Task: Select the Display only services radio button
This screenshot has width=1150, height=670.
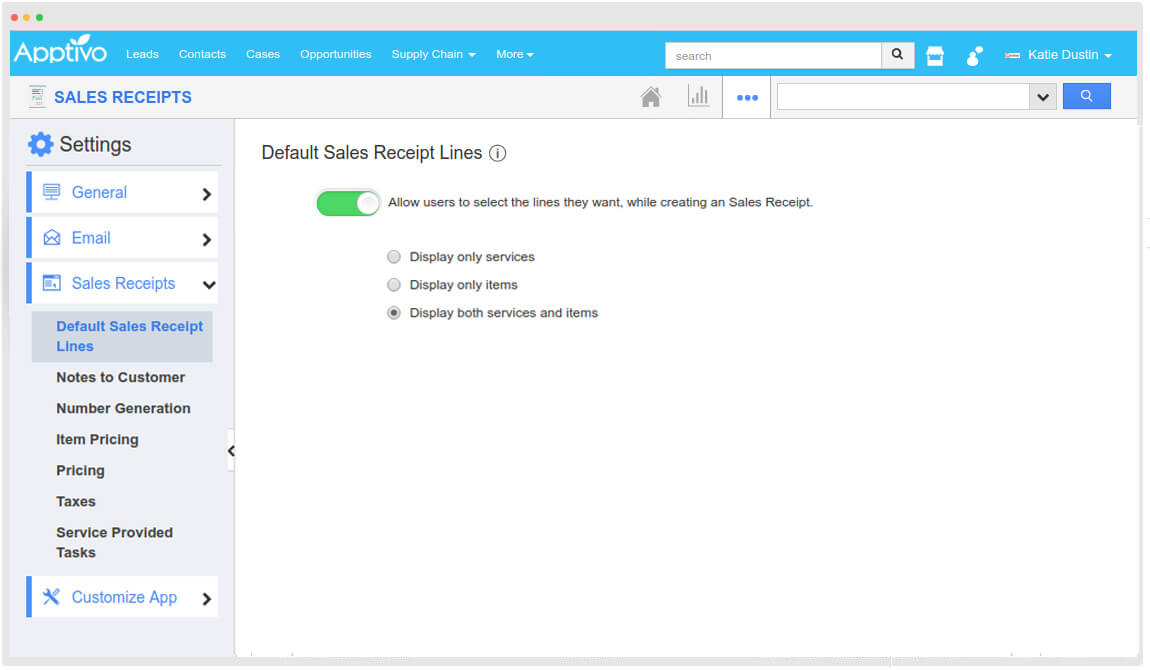Action: click(x=394, y=256)
